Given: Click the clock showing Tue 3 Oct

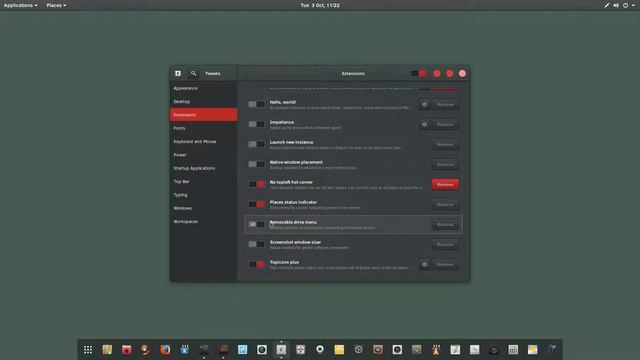Looking at the screenshot, I should 320,5.
